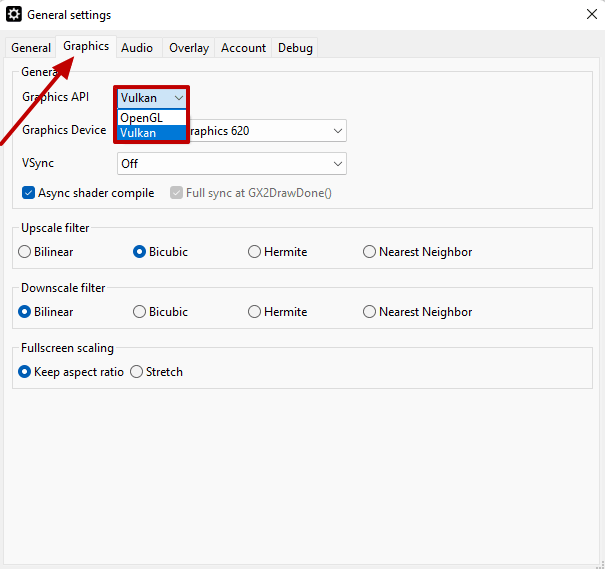Image resolution: width=605 pixels, height=569 pixels.
Task: Close the General settings window
Action: 591,14
